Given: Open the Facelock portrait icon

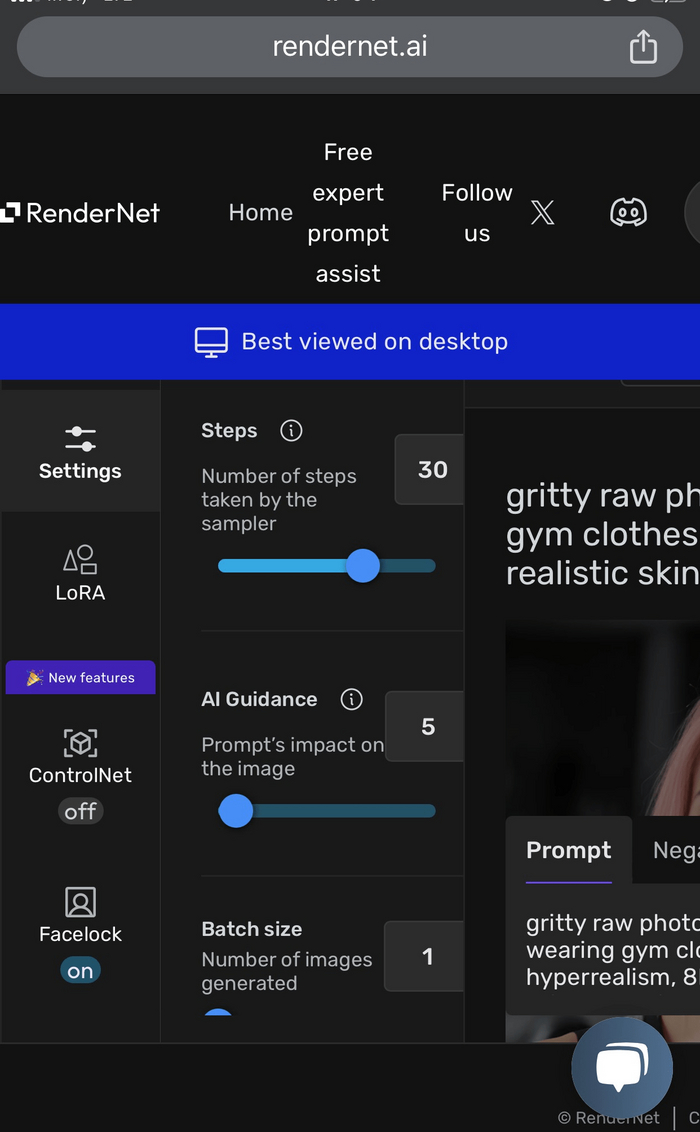Looking at the screenshot, I should point(80,902).
